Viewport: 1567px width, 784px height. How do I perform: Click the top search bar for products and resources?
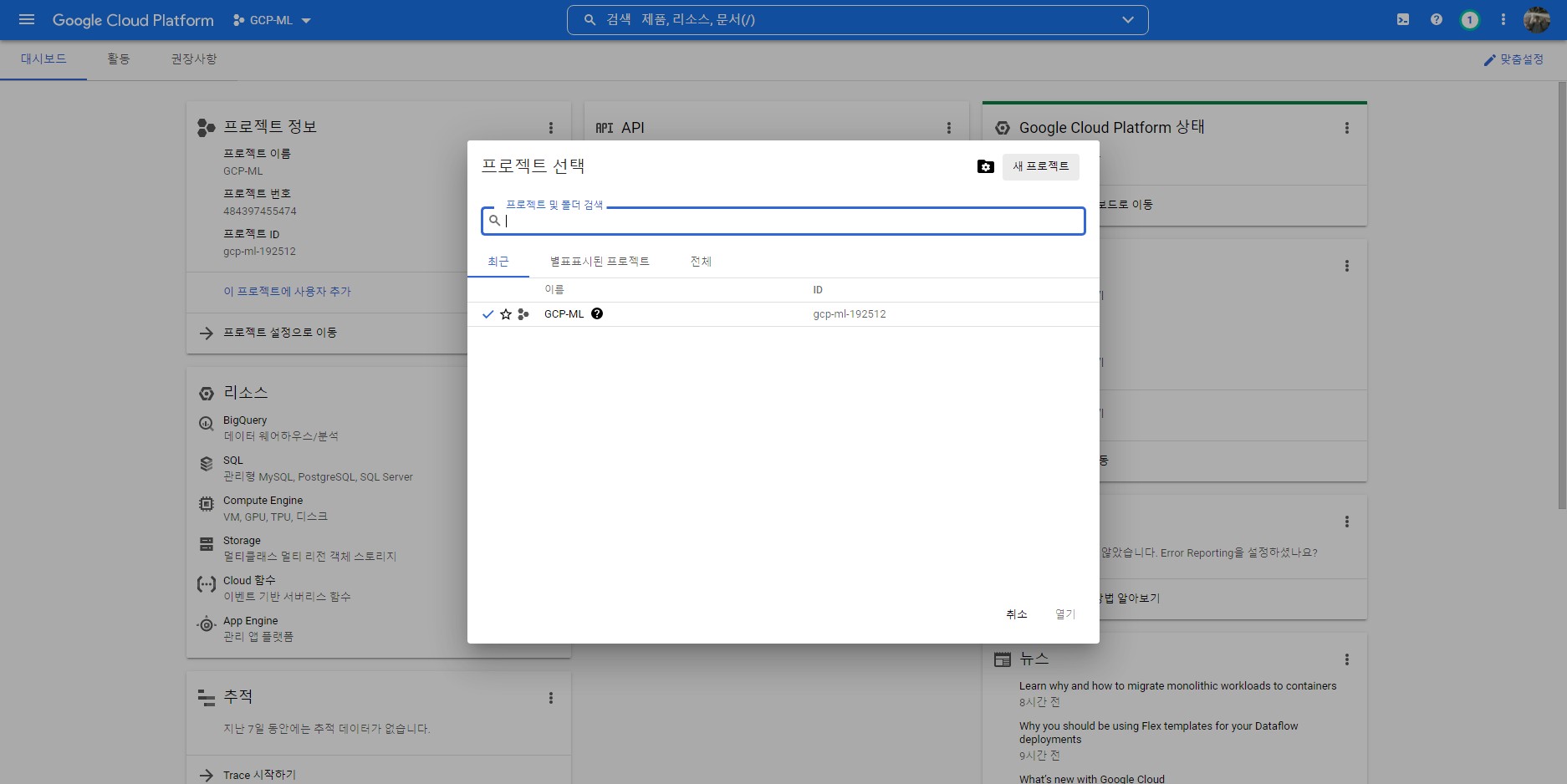[857, 20]
